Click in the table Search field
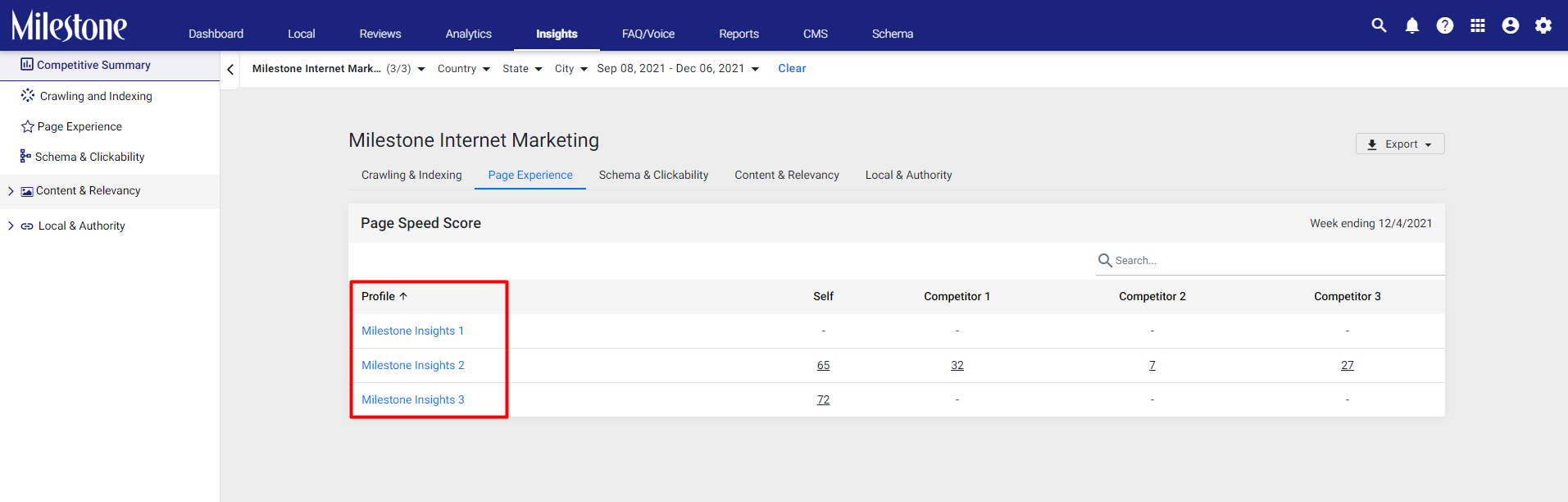 [x=1270, y=260]
